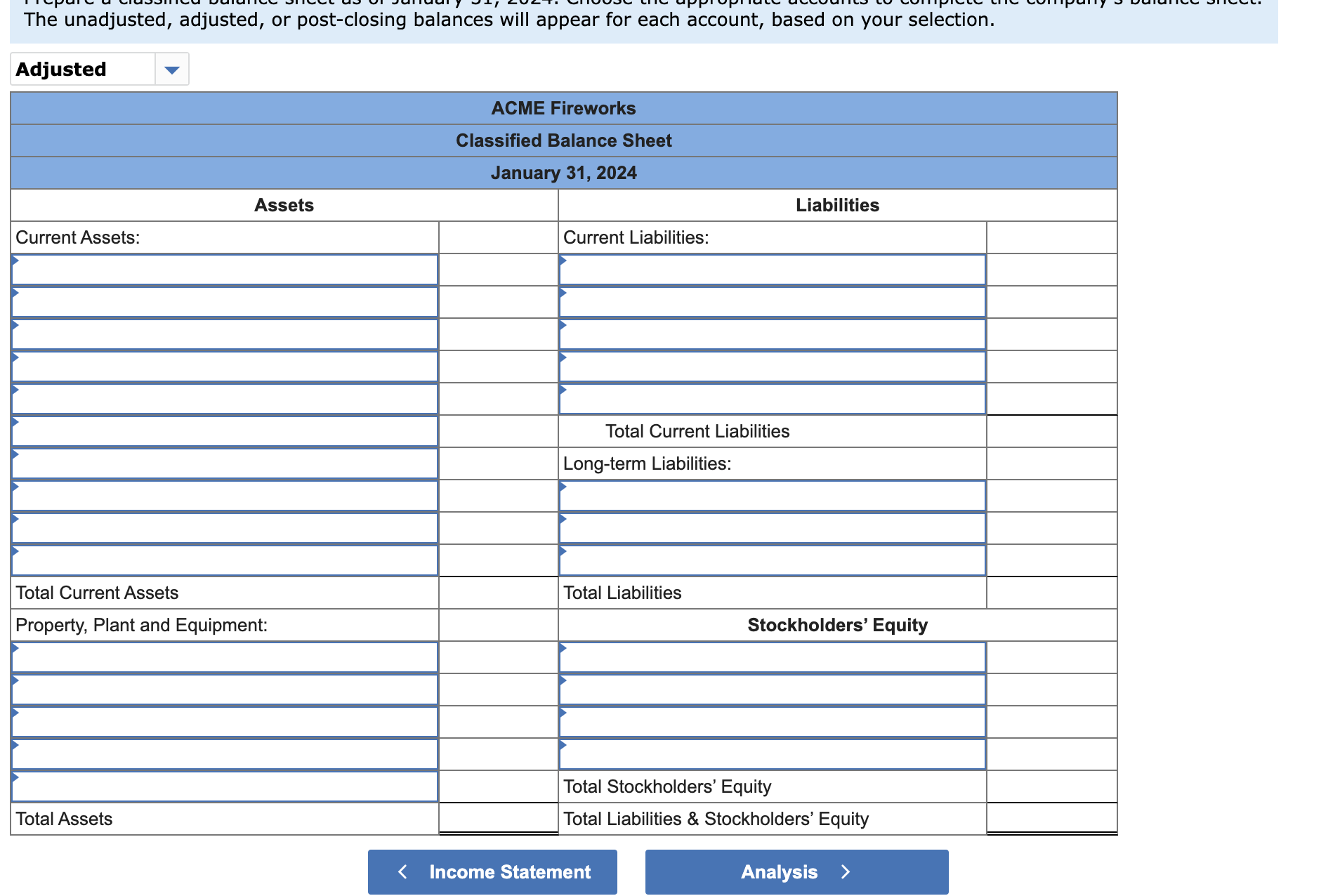Viewport: 1340px width, 896px height.
Task: Open first account dropdown under Stockholders' Equity
Action: pyautogui.click(x=773, y=657)
